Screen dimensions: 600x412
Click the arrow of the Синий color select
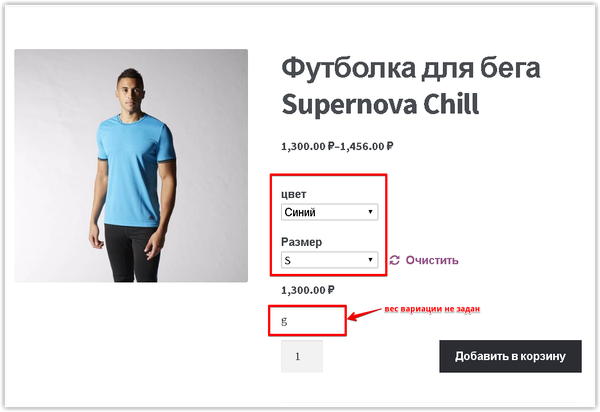click(x=370, y=212)
